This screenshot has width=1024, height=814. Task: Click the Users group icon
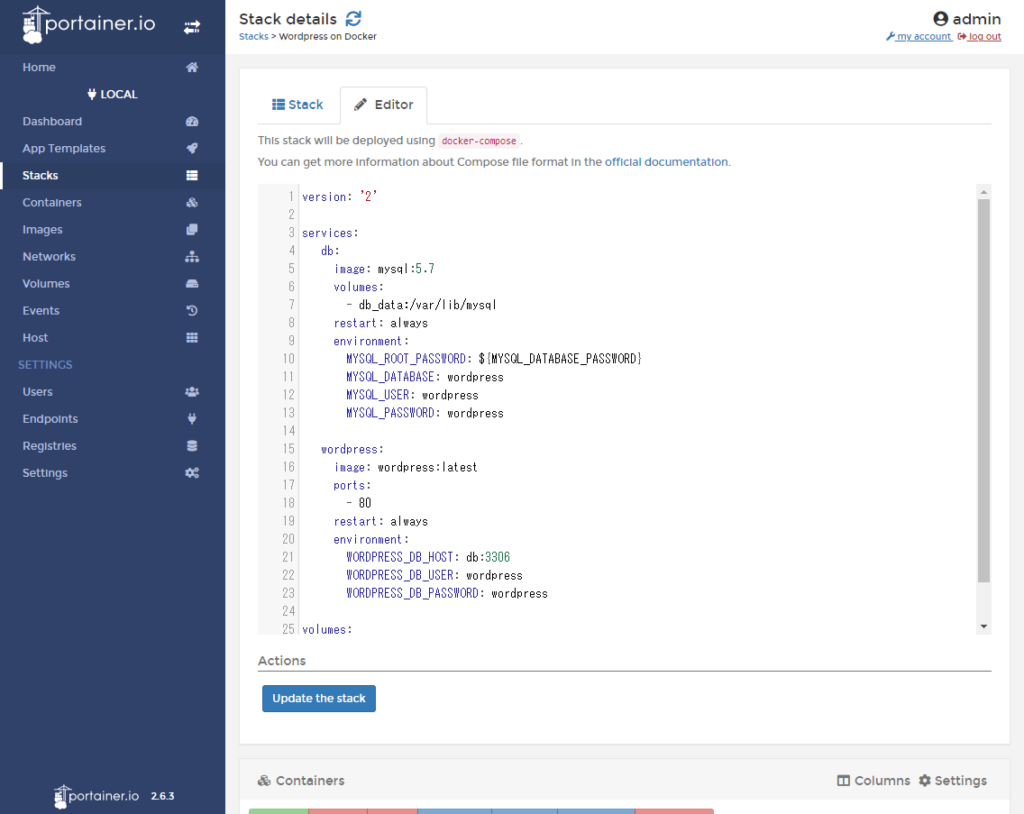[192, 392]
